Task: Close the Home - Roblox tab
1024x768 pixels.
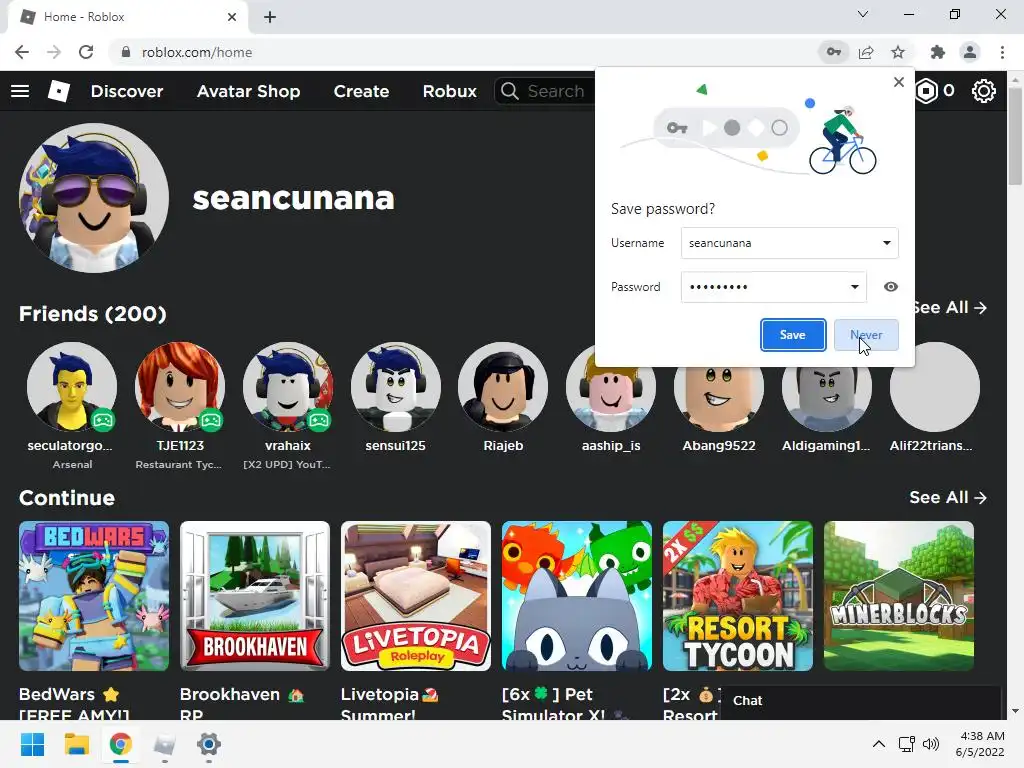Action: click(232, 17)
